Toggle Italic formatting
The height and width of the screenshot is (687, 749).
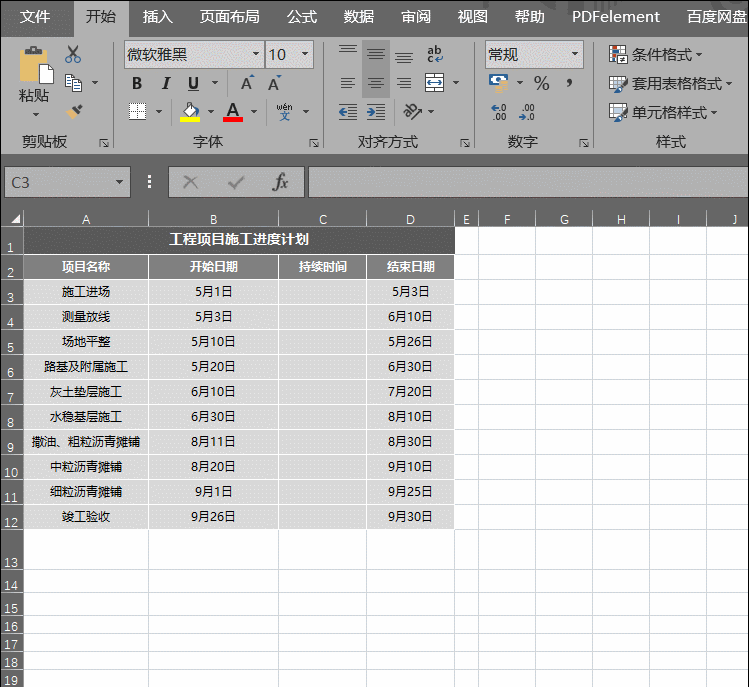[165, 83]
